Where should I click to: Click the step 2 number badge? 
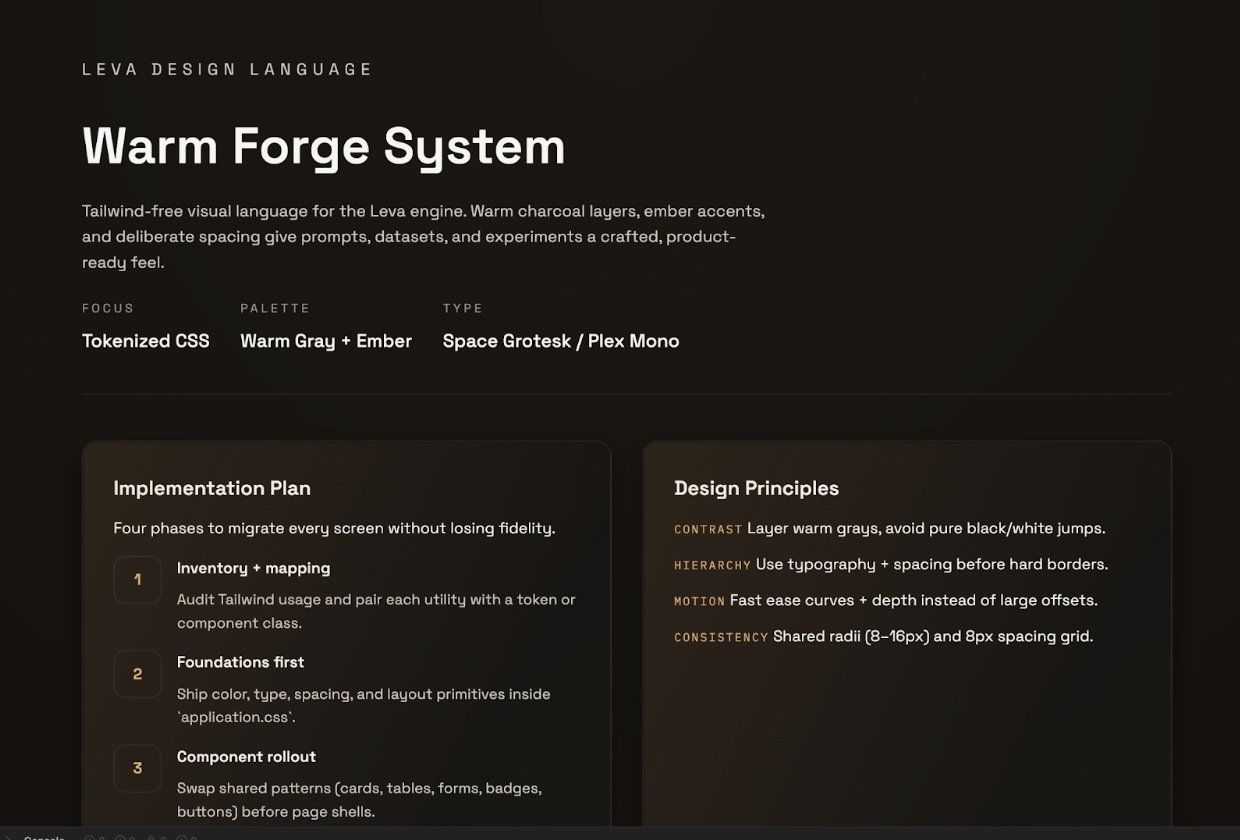137,674
